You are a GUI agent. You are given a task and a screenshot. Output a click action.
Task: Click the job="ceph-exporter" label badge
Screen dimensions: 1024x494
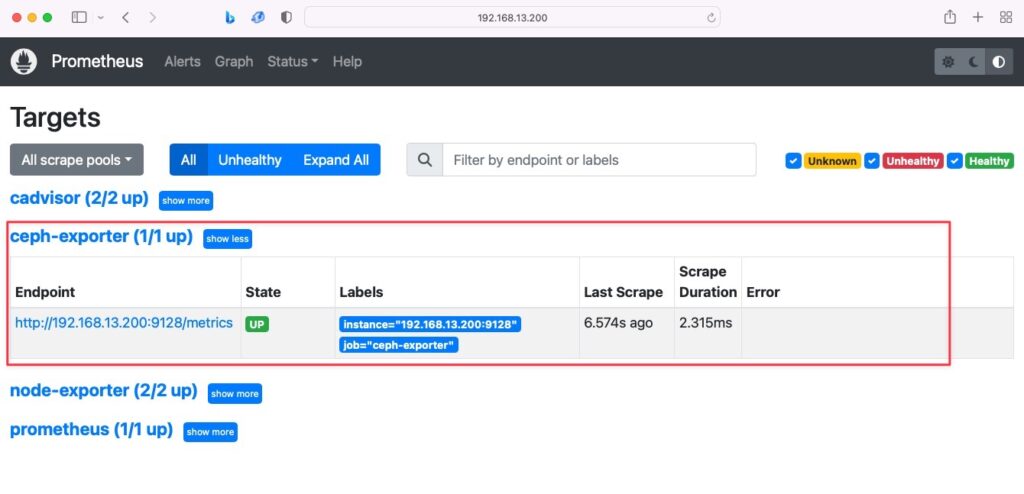[399, 345]
